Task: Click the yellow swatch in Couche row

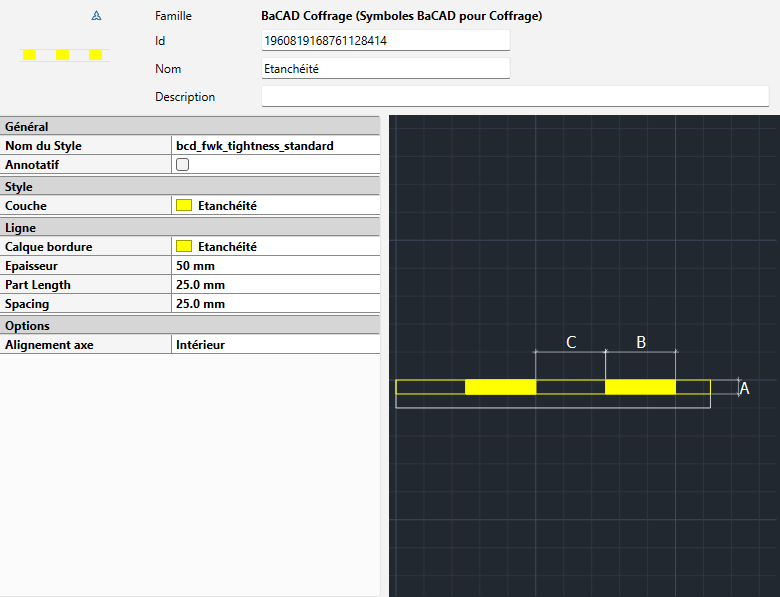Action: point(184,206)
